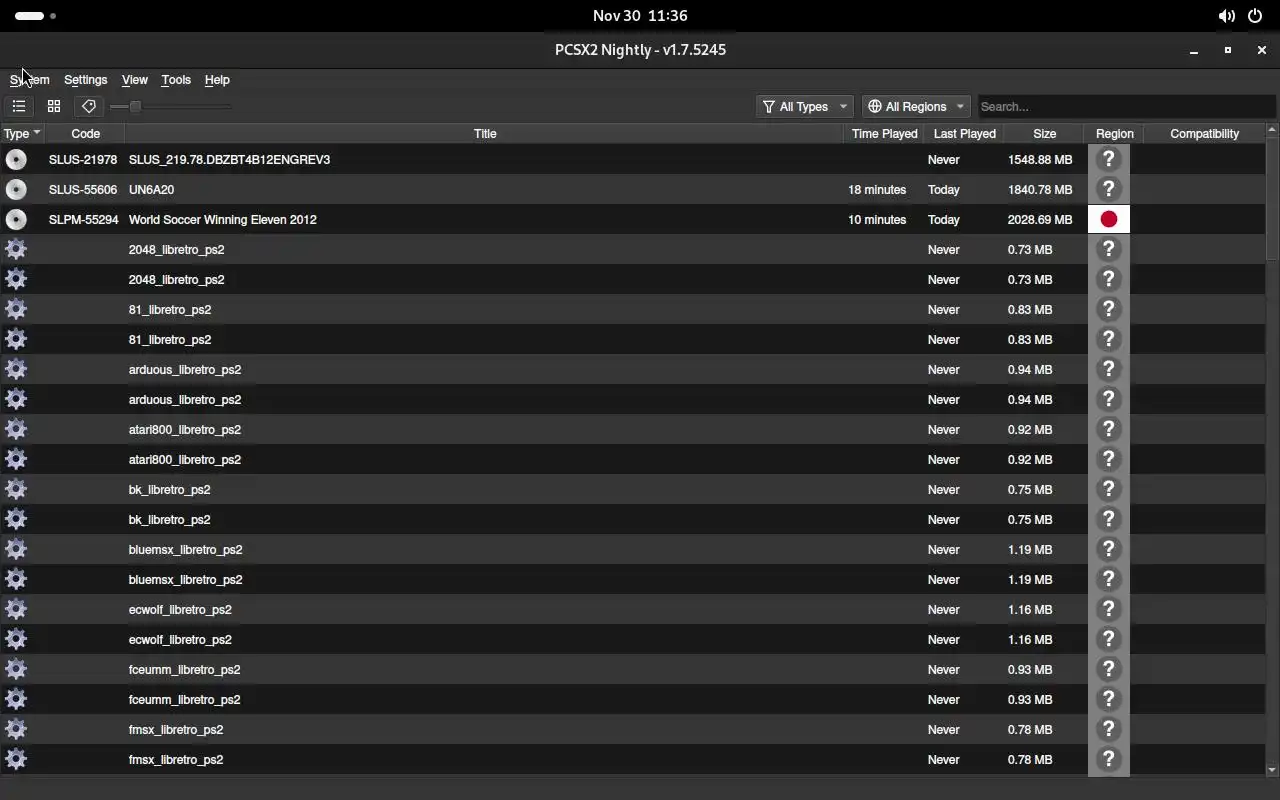Open the power system menu icon
The image size is (1280, 800).
pyautogui.click(x=1255, y=16)
